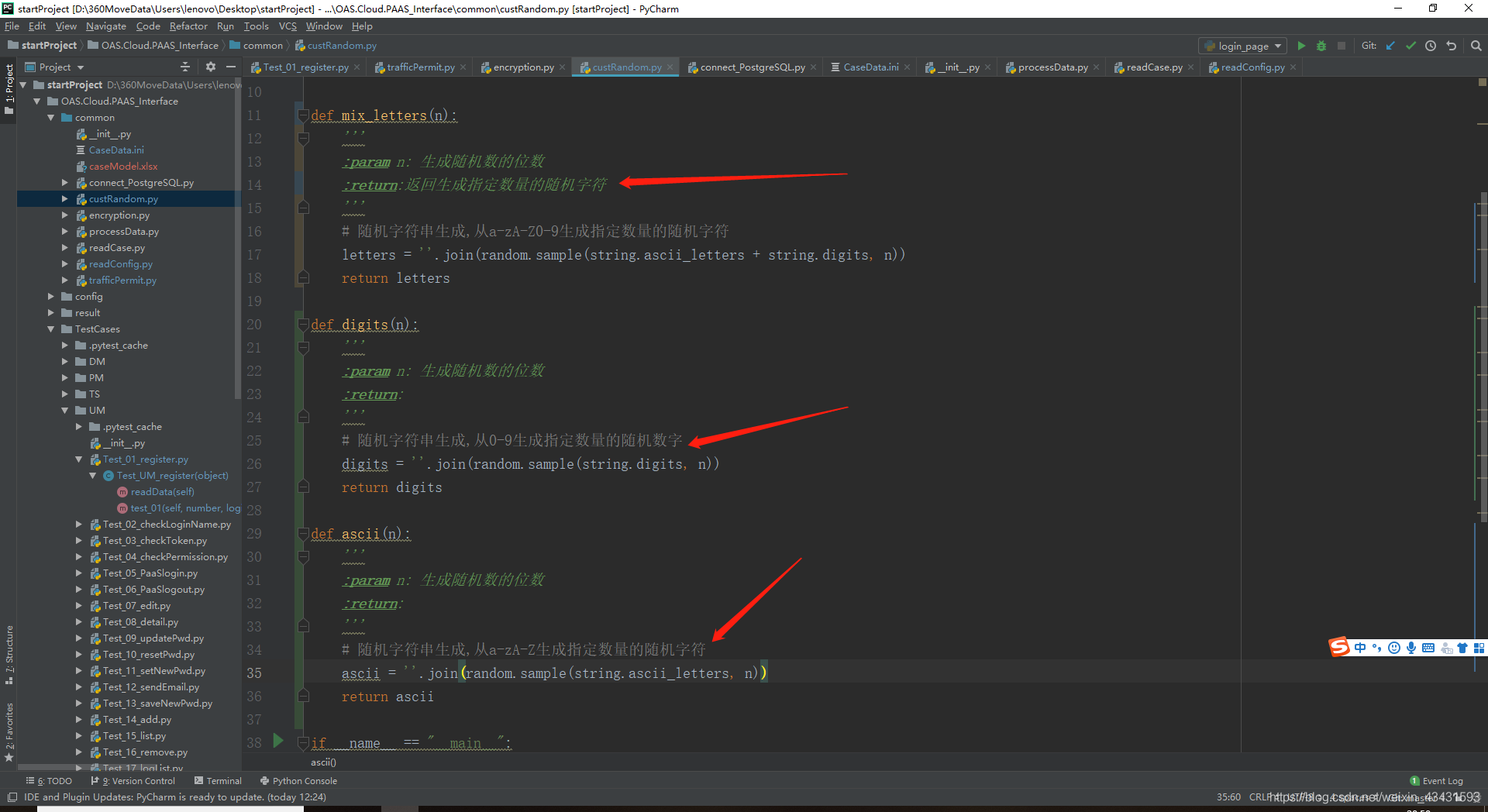Select caseModel.xlsx in the project tree

[122, 167]
